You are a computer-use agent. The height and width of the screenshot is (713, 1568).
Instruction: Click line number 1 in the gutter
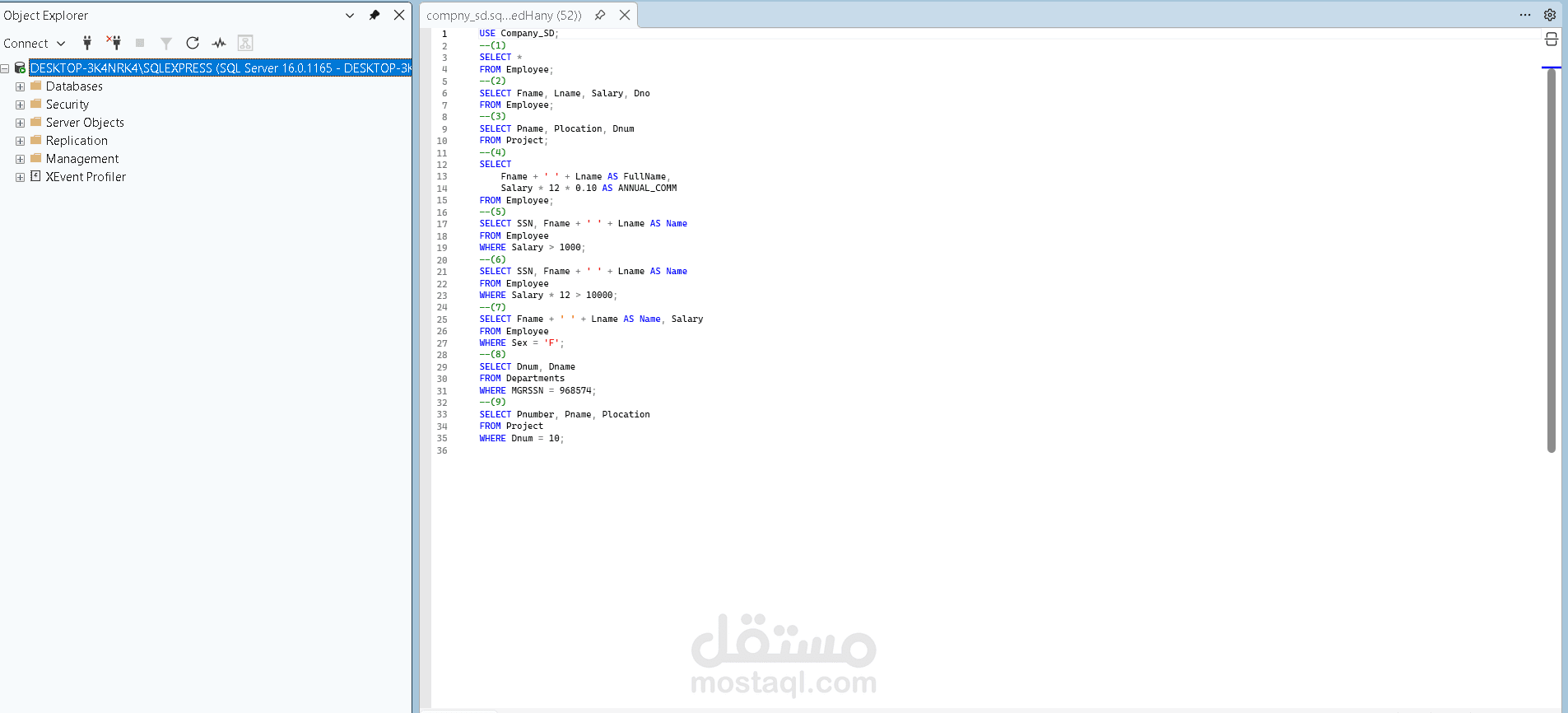(x=444, y=34)
